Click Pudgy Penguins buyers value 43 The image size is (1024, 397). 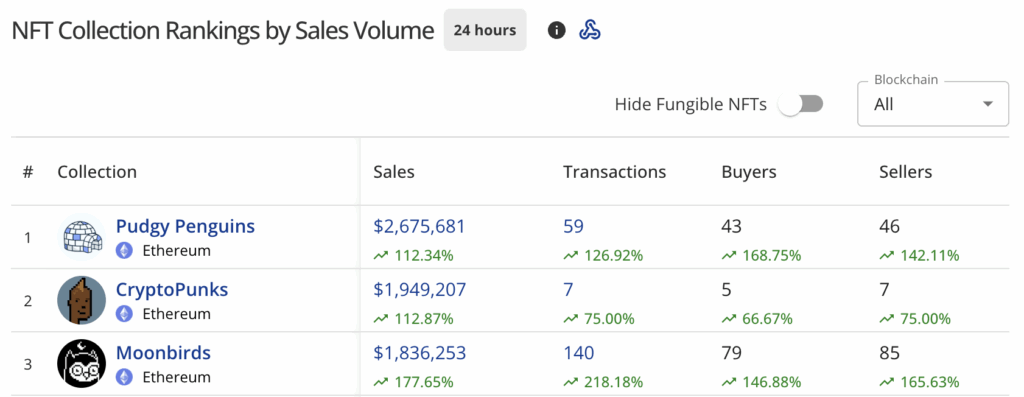(731, 227)
